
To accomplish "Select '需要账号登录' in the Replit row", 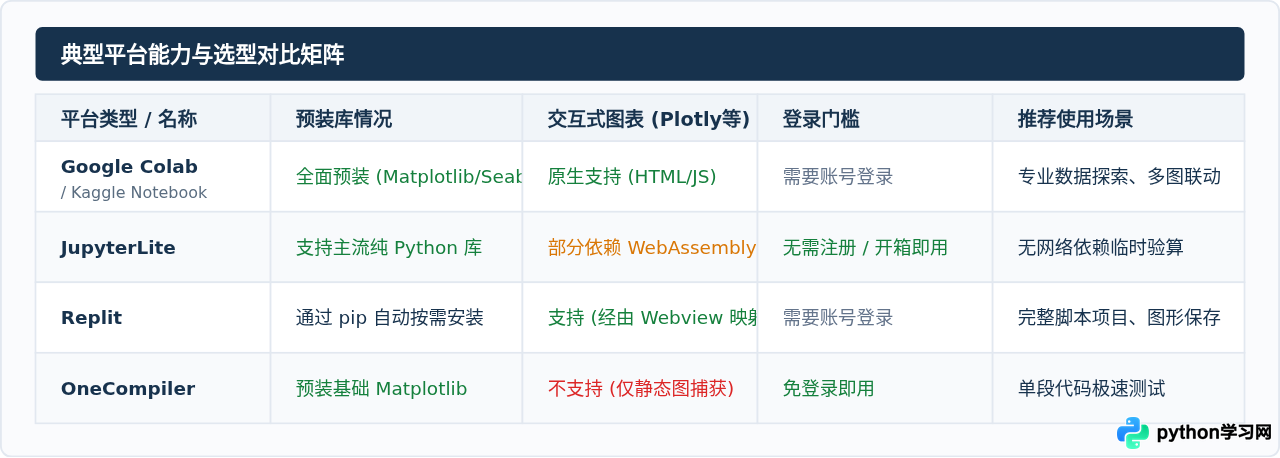I will [x=838, y=318].
